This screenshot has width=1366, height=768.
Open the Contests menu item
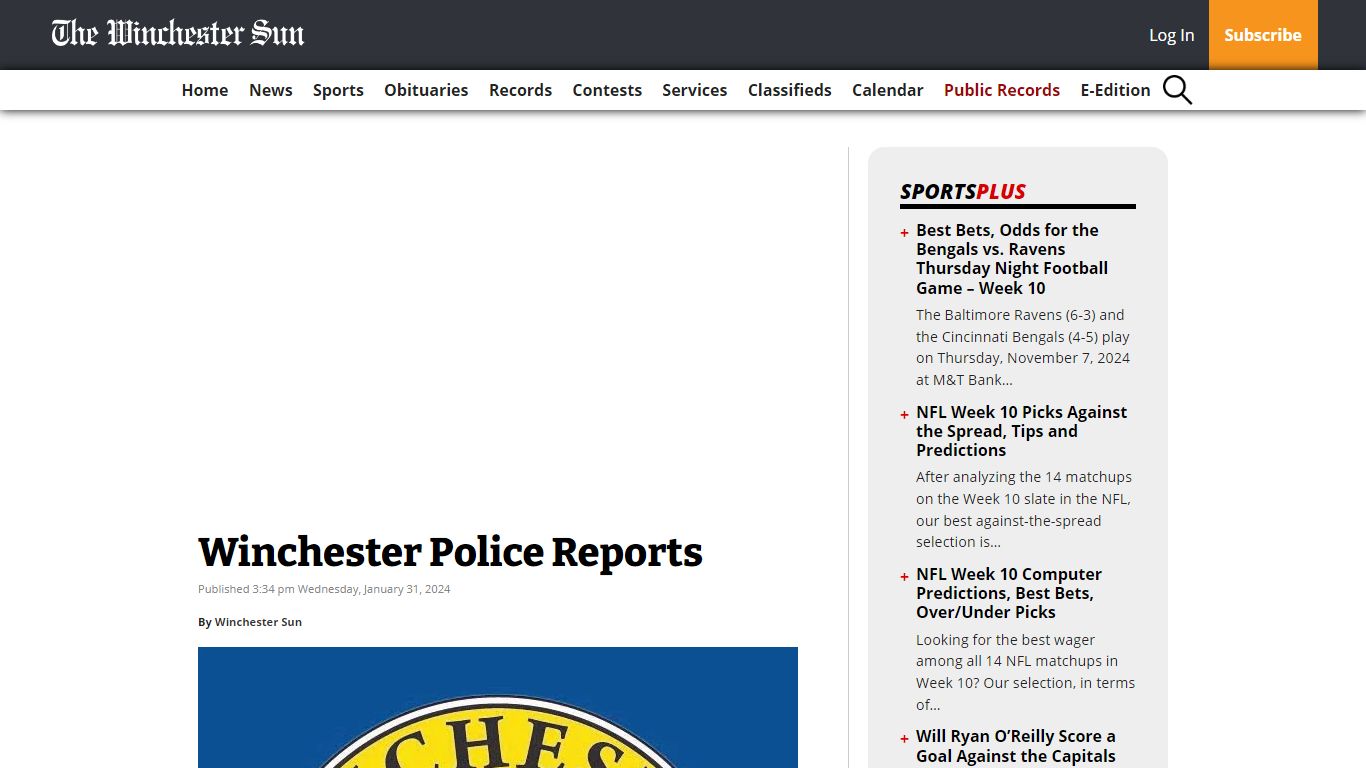(x=607, y=90)
